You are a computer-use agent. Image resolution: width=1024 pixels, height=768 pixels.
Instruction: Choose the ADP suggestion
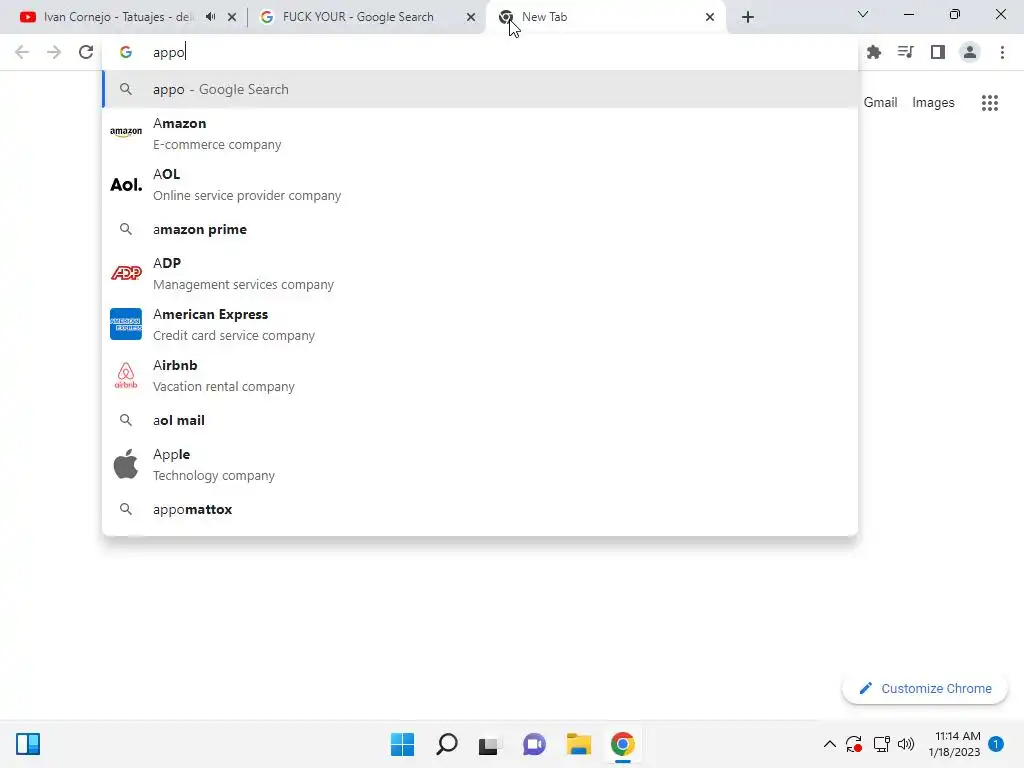480,274
